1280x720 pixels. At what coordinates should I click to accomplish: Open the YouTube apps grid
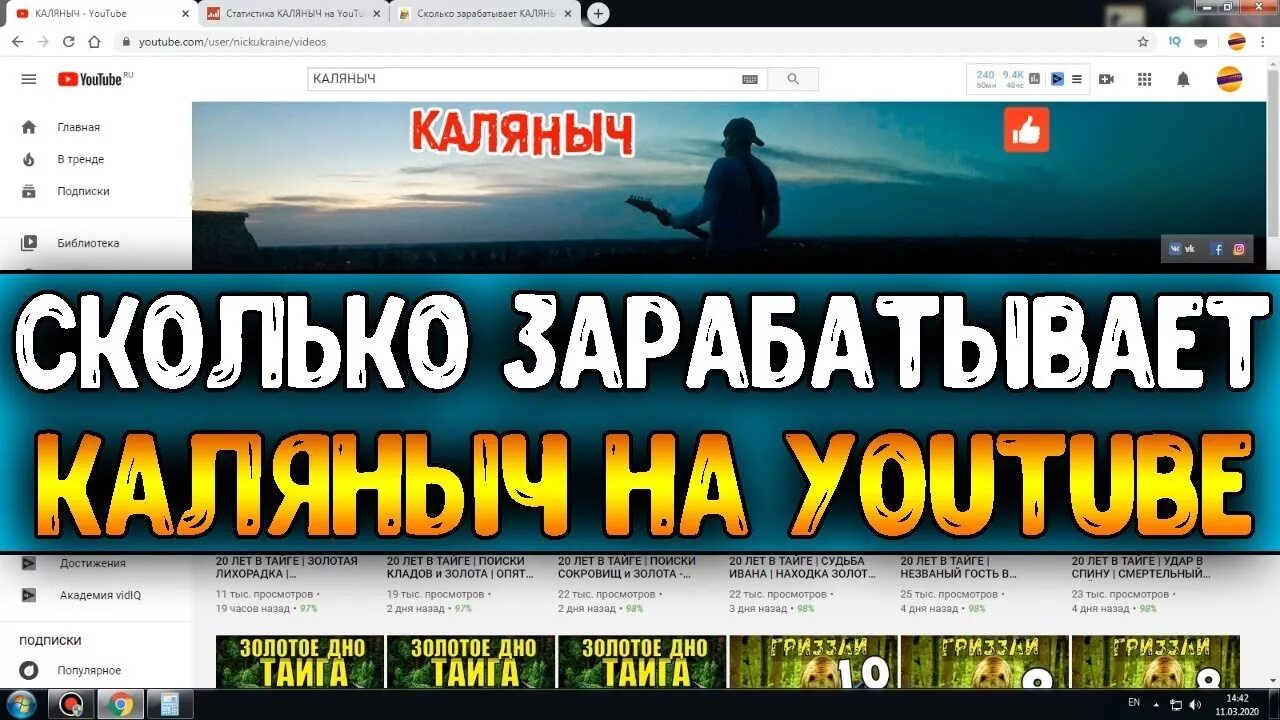click(x=1145, y=79)
